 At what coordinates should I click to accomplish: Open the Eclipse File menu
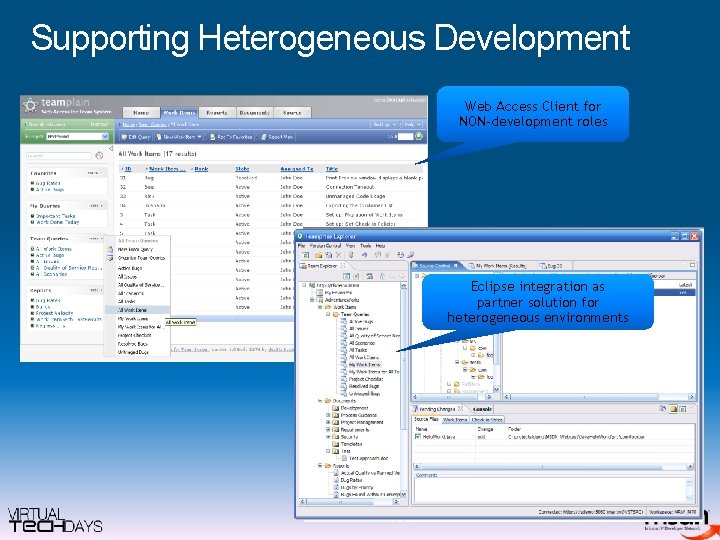302,246
